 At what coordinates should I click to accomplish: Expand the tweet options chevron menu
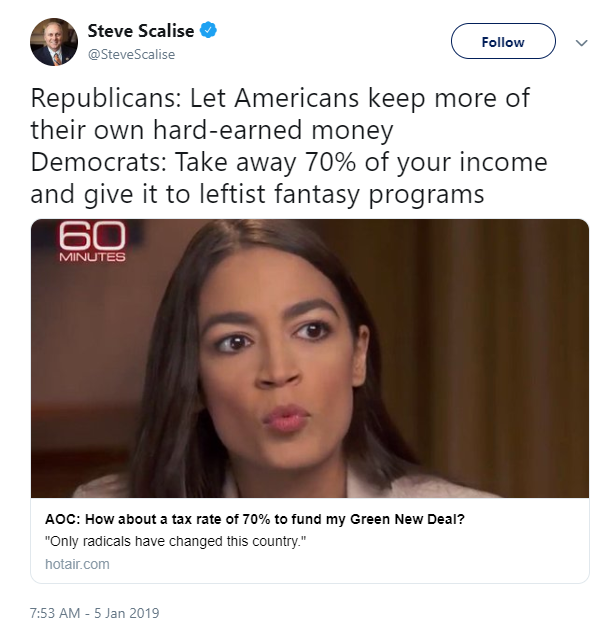[581, 42]
